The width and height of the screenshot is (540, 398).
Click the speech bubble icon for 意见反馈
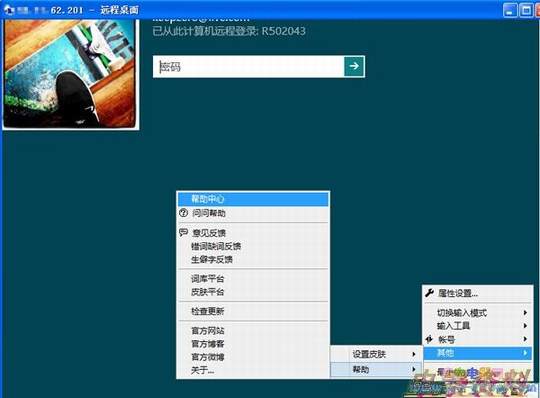(183, 232)
